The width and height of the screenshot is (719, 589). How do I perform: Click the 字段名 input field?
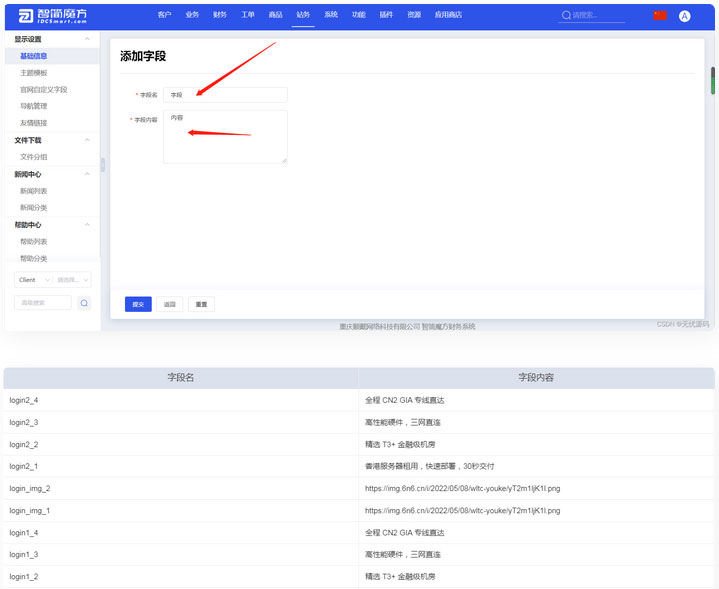pos(225,95)
